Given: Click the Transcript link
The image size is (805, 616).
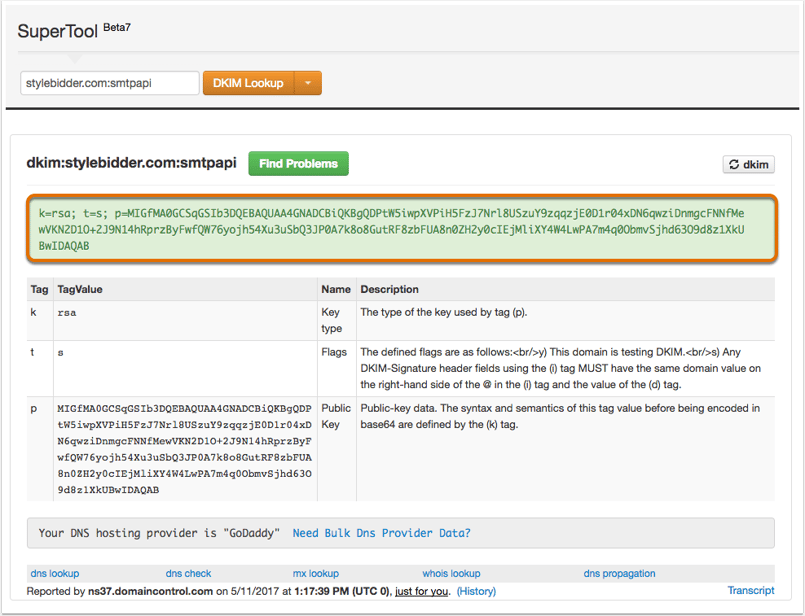Looking at the screenshot, I should coord(751,590).
